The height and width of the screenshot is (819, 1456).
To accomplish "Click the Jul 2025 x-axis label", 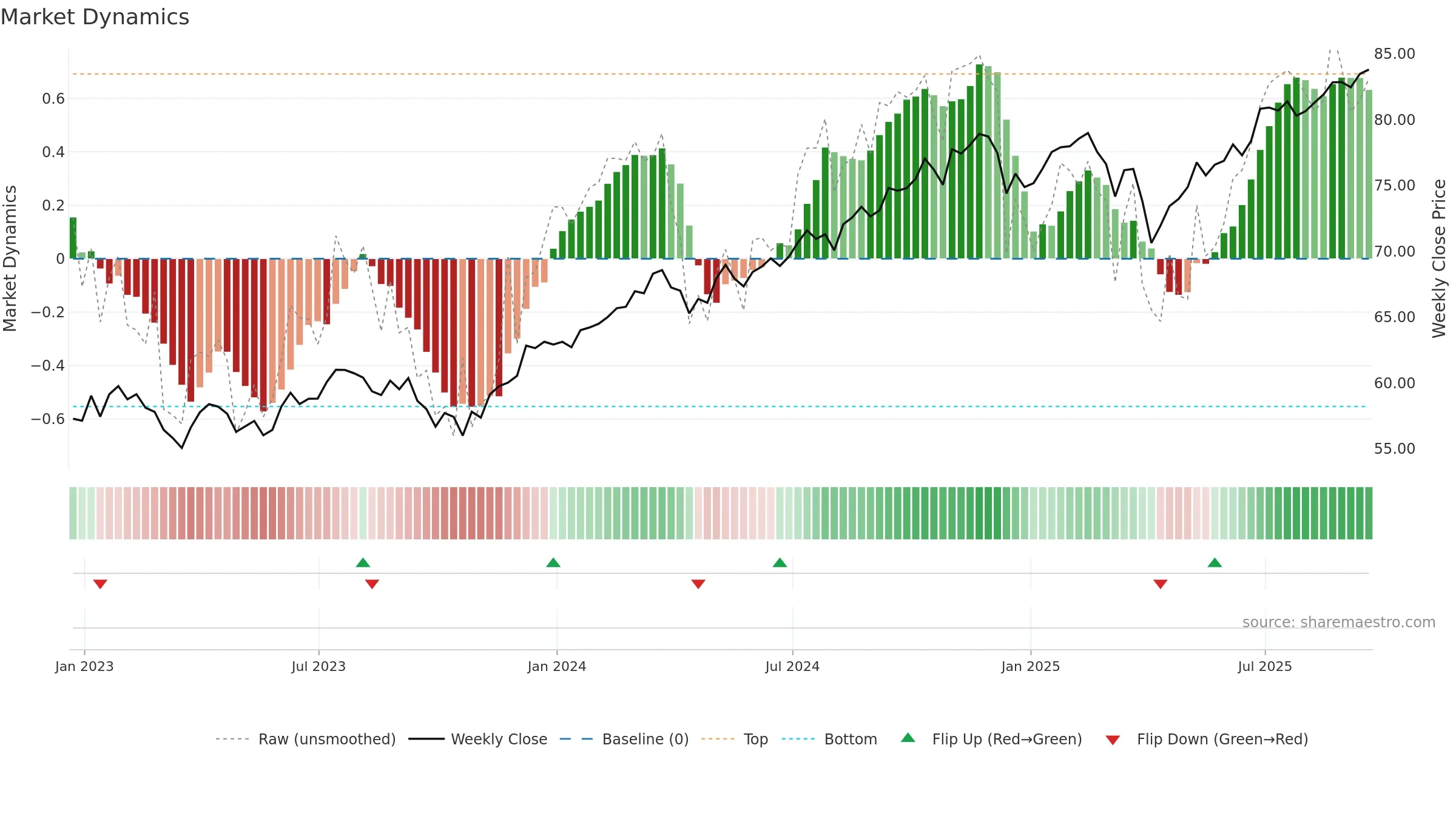I will click(1265, 666).
